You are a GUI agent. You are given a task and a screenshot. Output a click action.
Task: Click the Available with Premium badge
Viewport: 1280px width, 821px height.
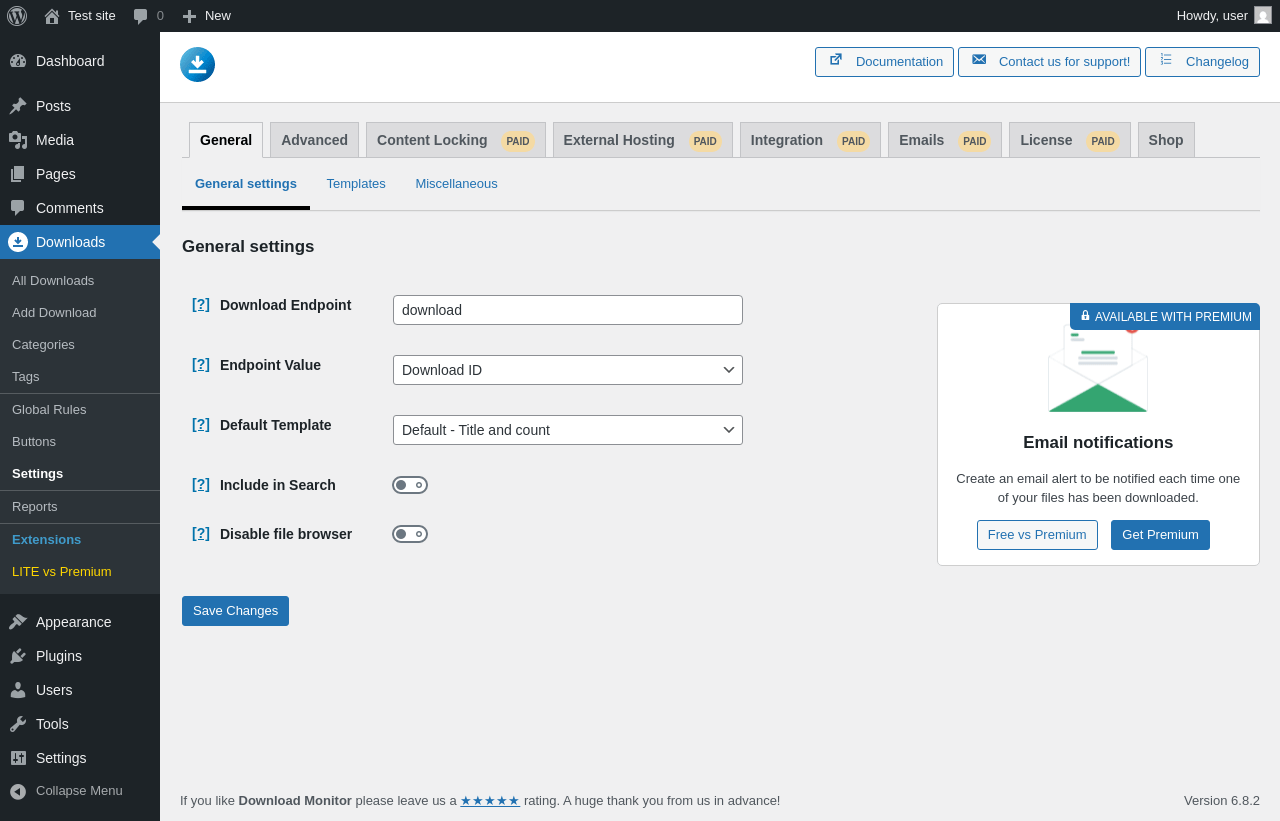tap(1165, 317)
